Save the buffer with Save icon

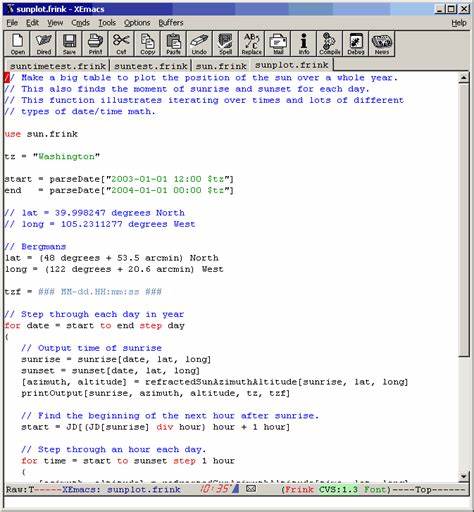[x=69, y=44]
